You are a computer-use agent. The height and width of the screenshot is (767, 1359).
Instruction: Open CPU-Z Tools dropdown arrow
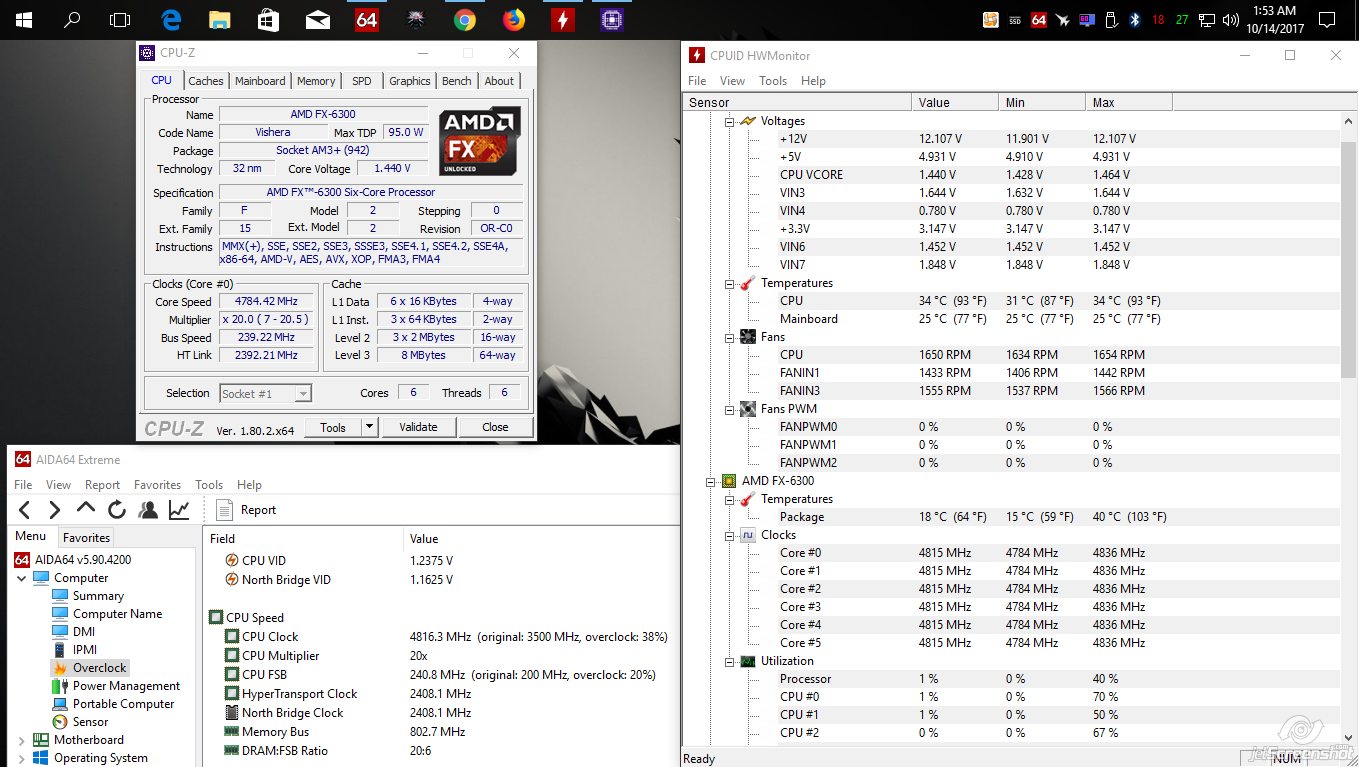tap(369, 427)
